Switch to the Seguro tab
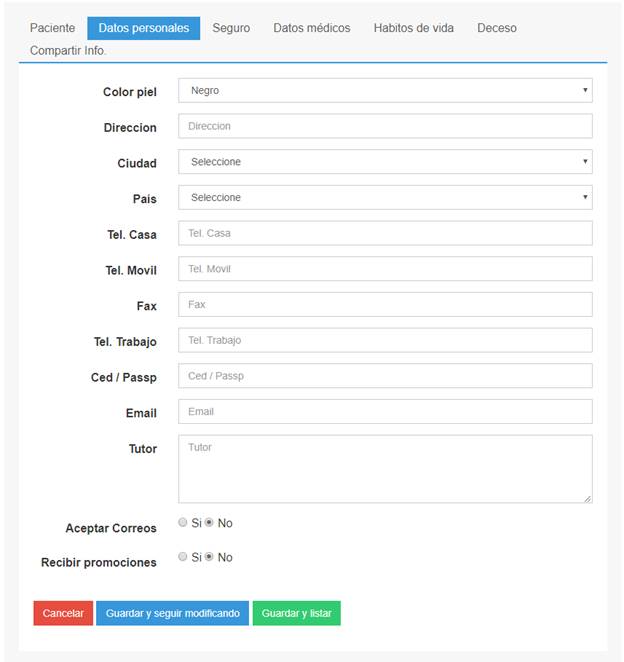624x662 pixels. 231,28
